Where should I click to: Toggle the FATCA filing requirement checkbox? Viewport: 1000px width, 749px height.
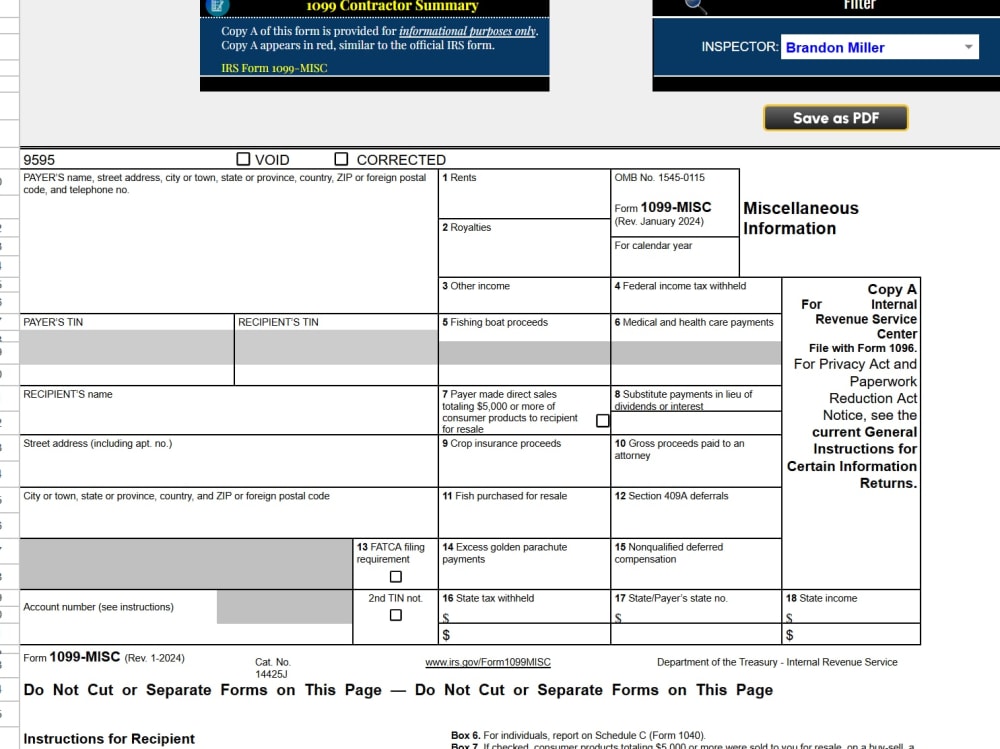click(x=395, y=577)
